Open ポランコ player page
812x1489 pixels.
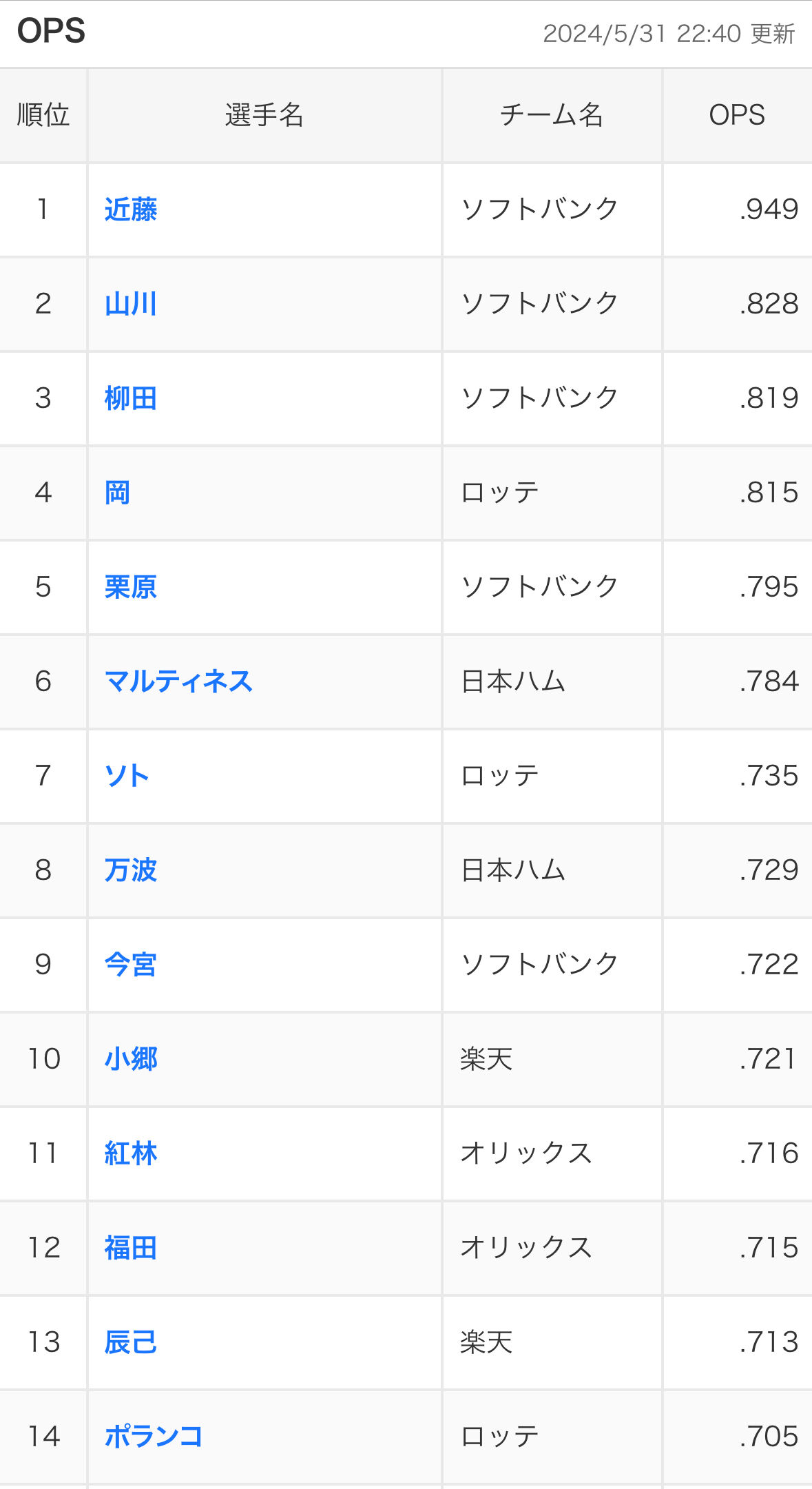coord(154,1437)
